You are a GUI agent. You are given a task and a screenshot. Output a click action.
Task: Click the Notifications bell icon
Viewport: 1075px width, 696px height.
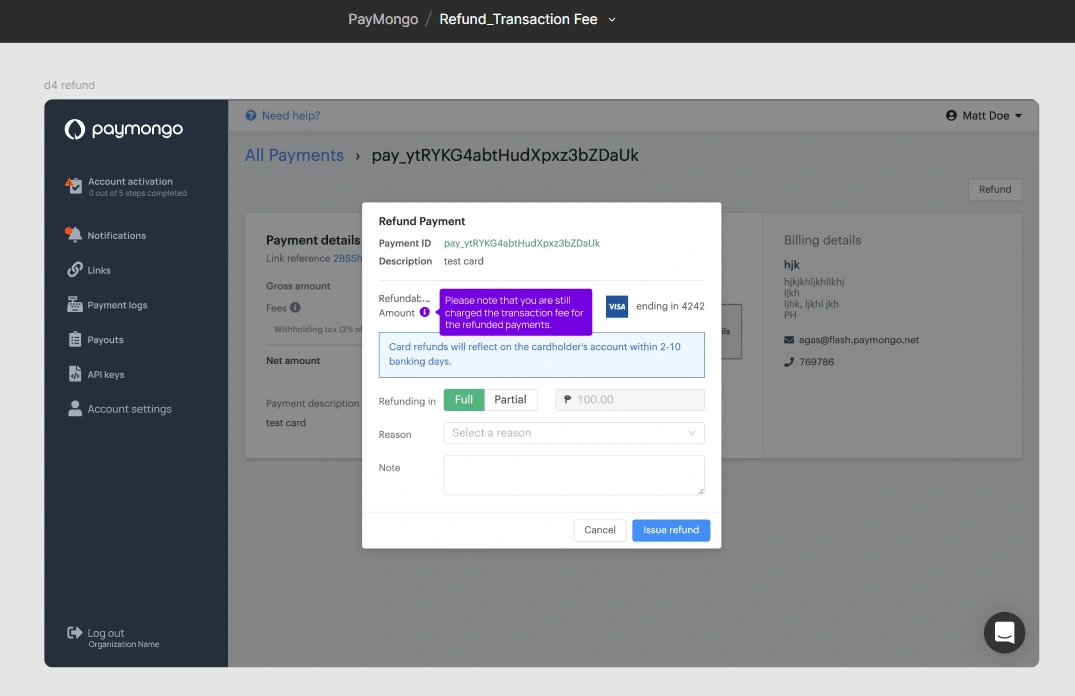(73, 235)
